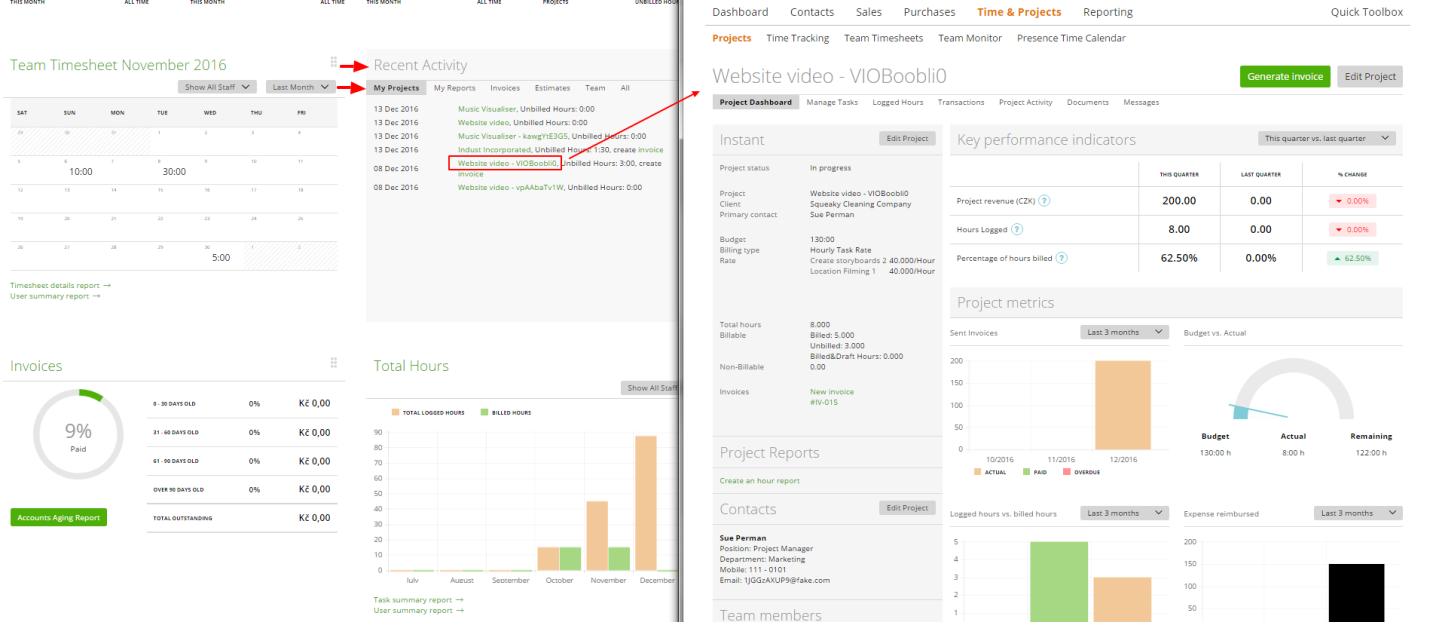Open Indust Incorporated project link
Viewport: 1430px width, 622px height.
click(494, 149)
